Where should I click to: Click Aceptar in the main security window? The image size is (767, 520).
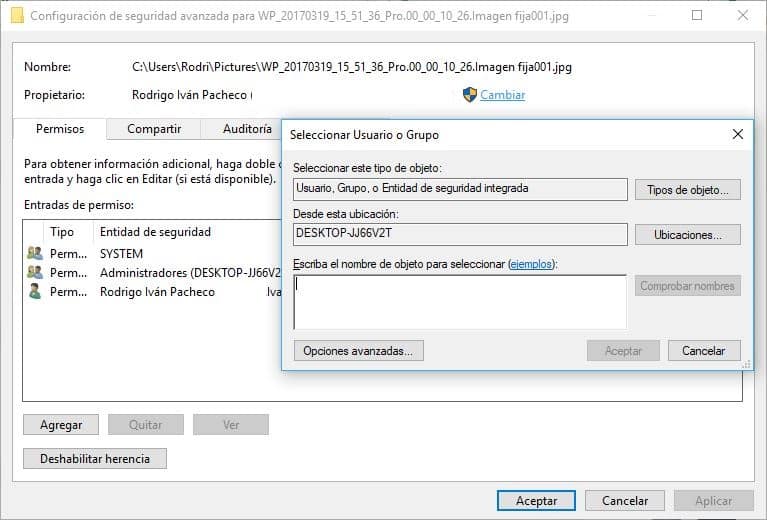pyautogui.click(x=536, y=500)
